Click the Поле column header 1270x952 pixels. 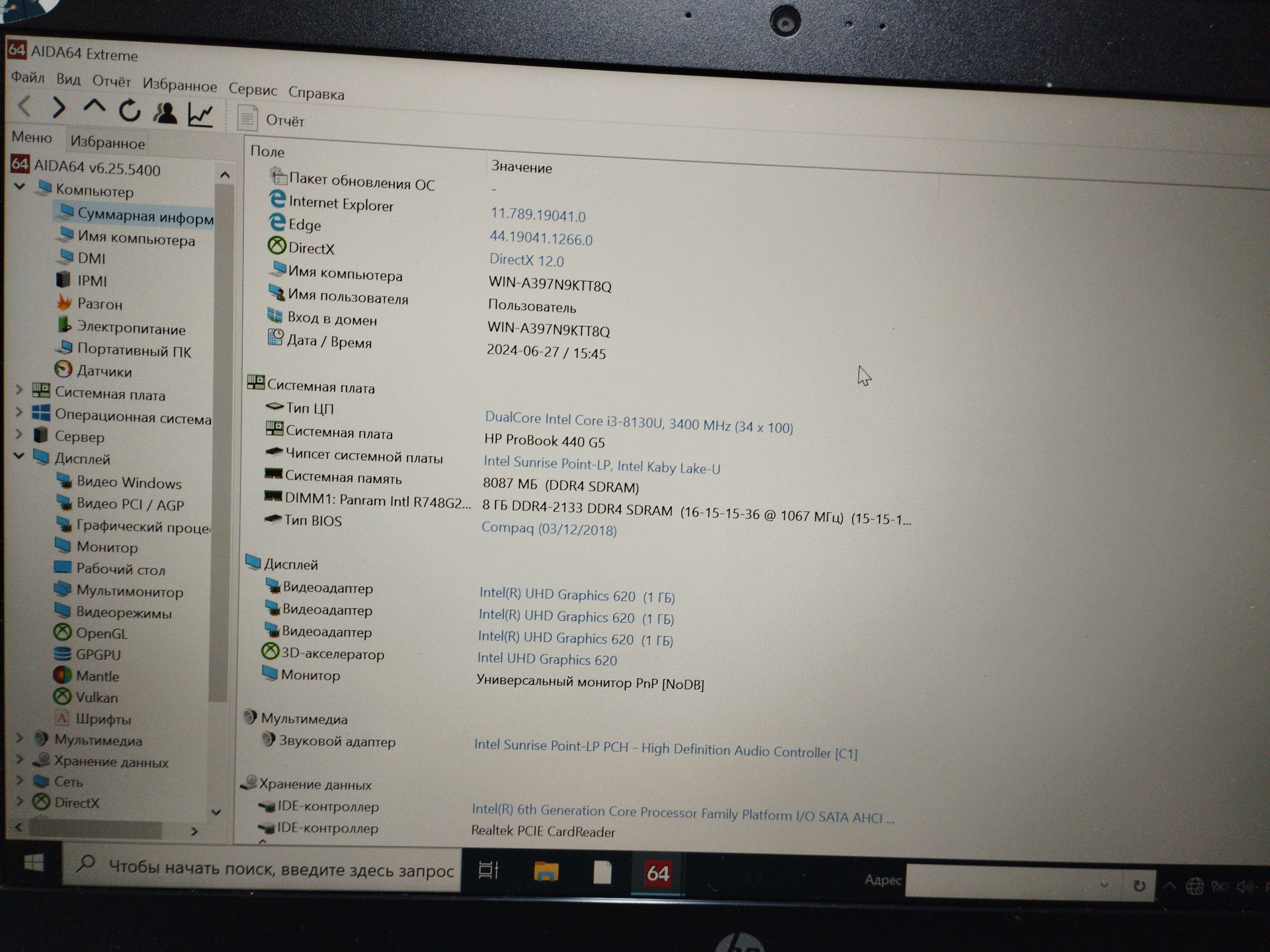pyautogui.click(x=267, y=151)
